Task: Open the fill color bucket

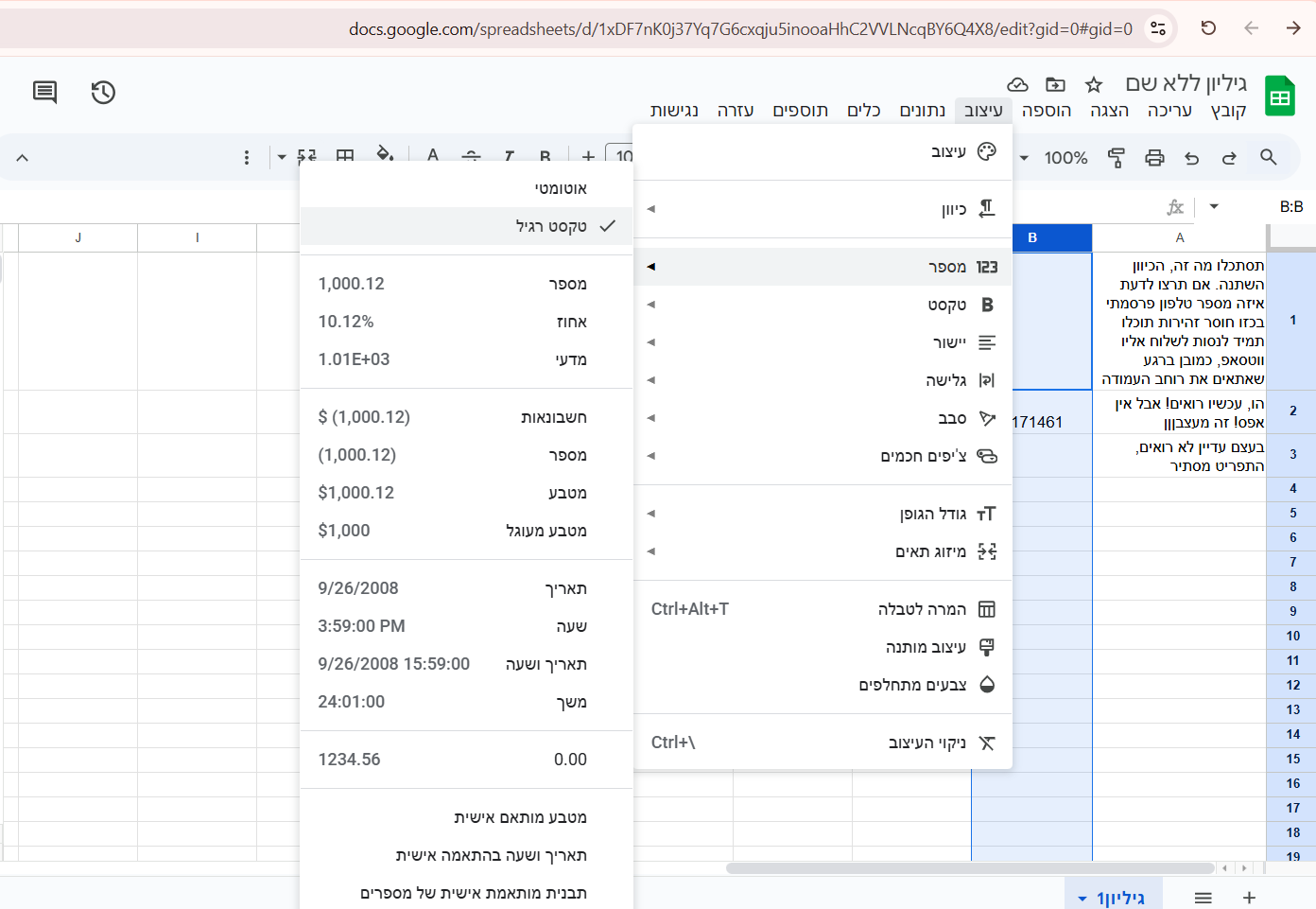Action: [x=384, y=156]
